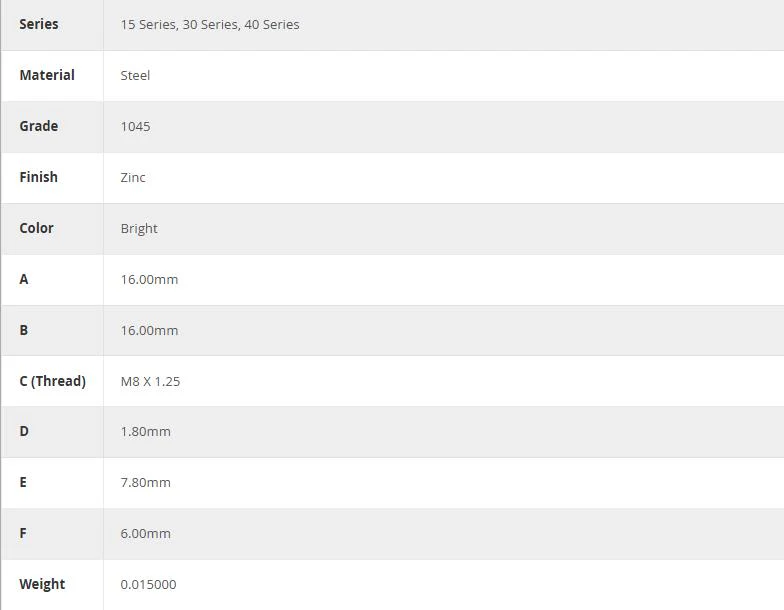Select the Bright color value
This screenshot has width=784, height=610.
[x=139, y=228]
